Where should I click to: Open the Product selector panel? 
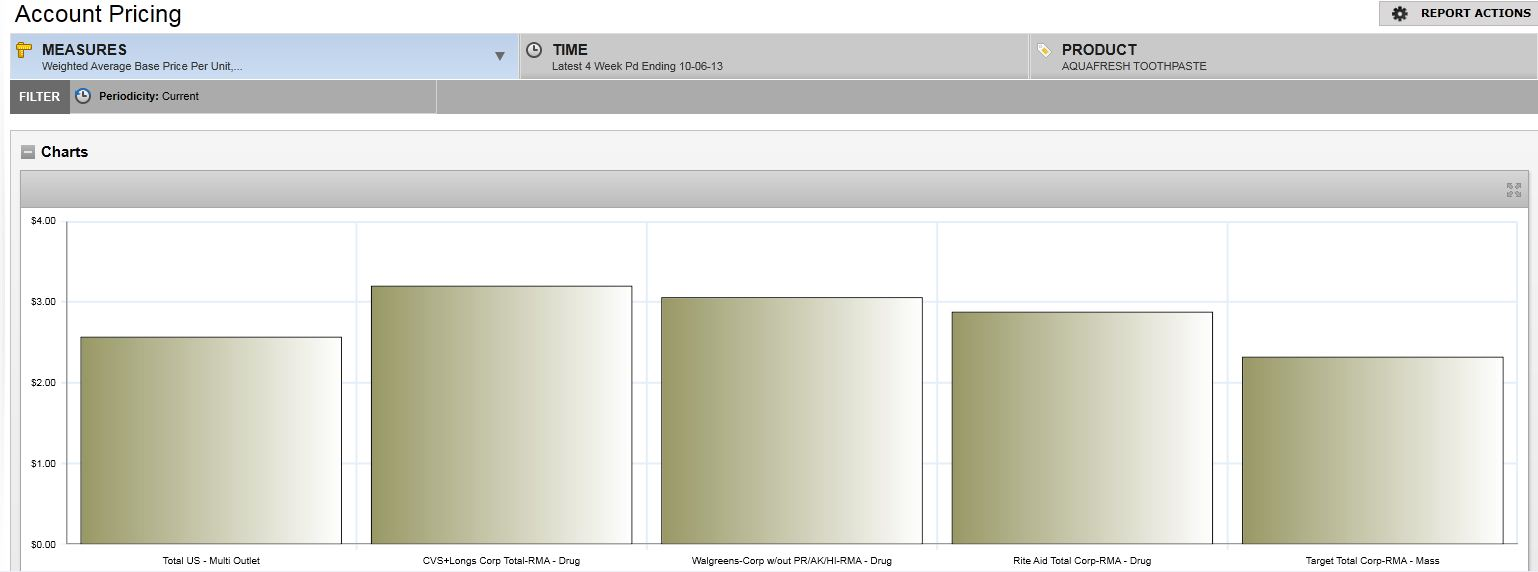coord(1282,57)
